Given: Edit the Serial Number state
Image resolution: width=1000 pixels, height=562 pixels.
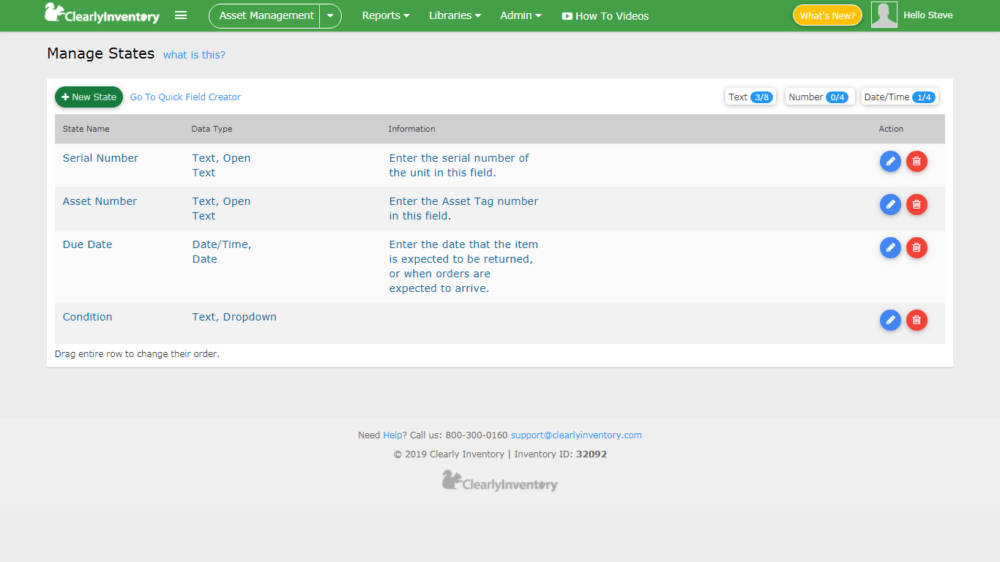Looking at the screenshot, I should tap(890, 161).
